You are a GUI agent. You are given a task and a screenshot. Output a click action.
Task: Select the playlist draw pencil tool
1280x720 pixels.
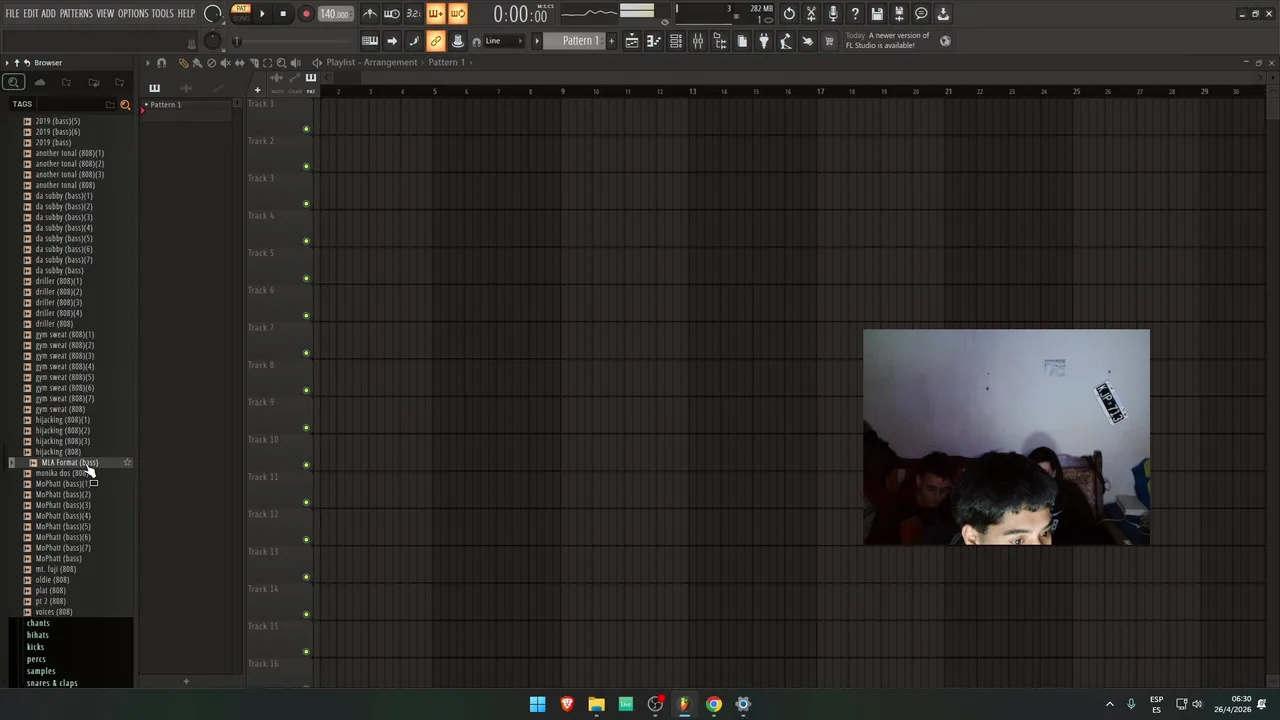tap(183, 62)
